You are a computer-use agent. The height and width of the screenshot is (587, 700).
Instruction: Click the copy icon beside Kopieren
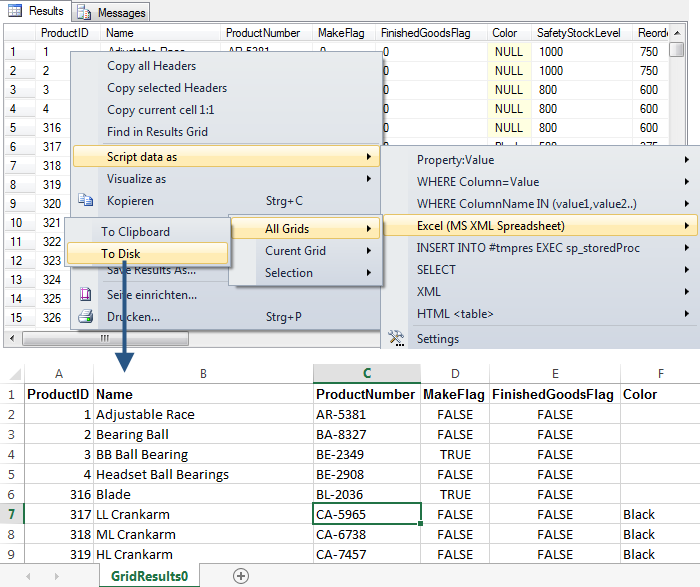pyautogui.click(x=85, y=200)
